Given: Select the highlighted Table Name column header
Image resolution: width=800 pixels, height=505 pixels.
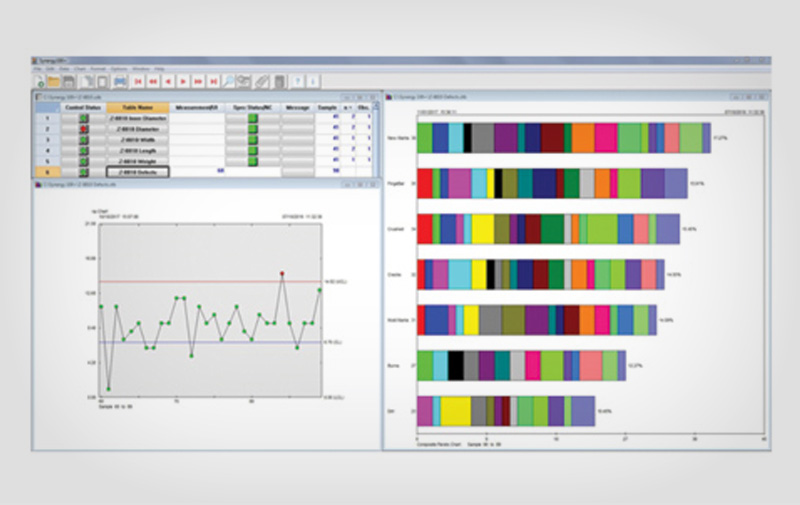Looking at the screenshot, I should click(x=138, y=108).
